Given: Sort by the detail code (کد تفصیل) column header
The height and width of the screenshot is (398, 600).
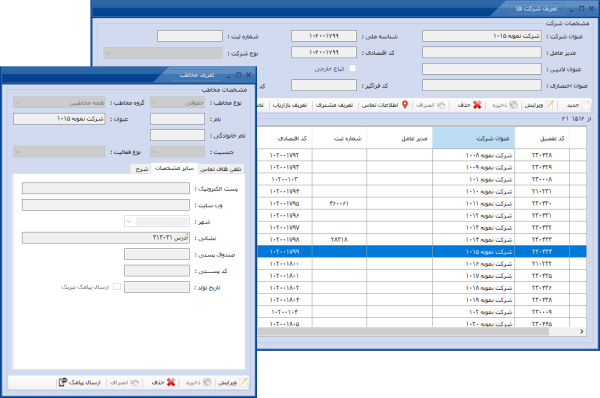Looking at the screenshot, I should tap(542, 138).
